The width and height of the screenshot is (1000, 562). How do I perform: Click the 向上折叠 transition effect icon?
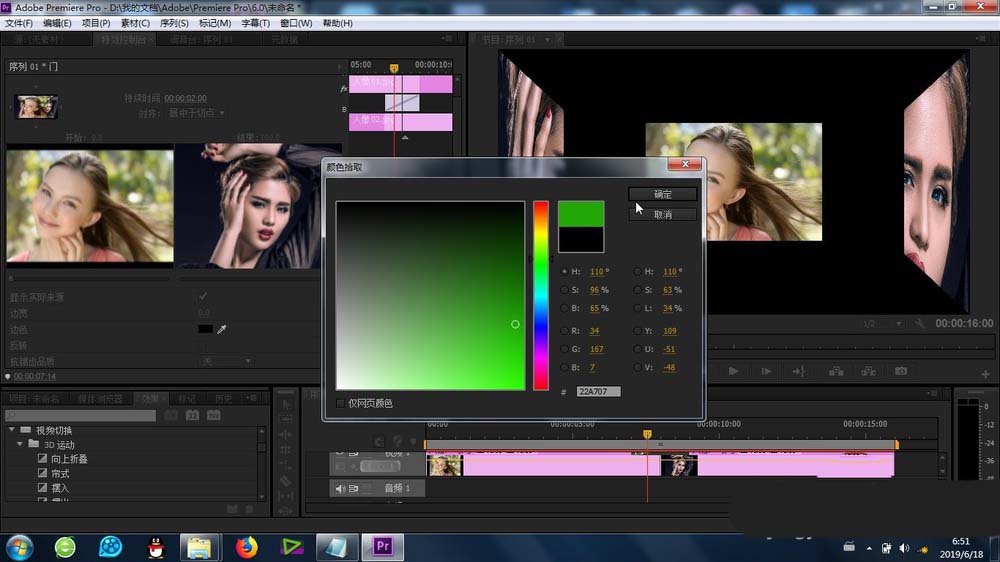click(42, 459)
